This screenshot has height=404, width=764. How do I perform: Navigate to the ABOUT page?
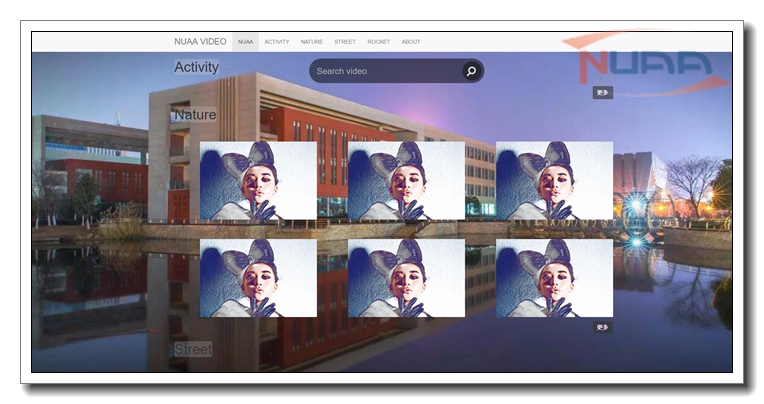(411, 42)
